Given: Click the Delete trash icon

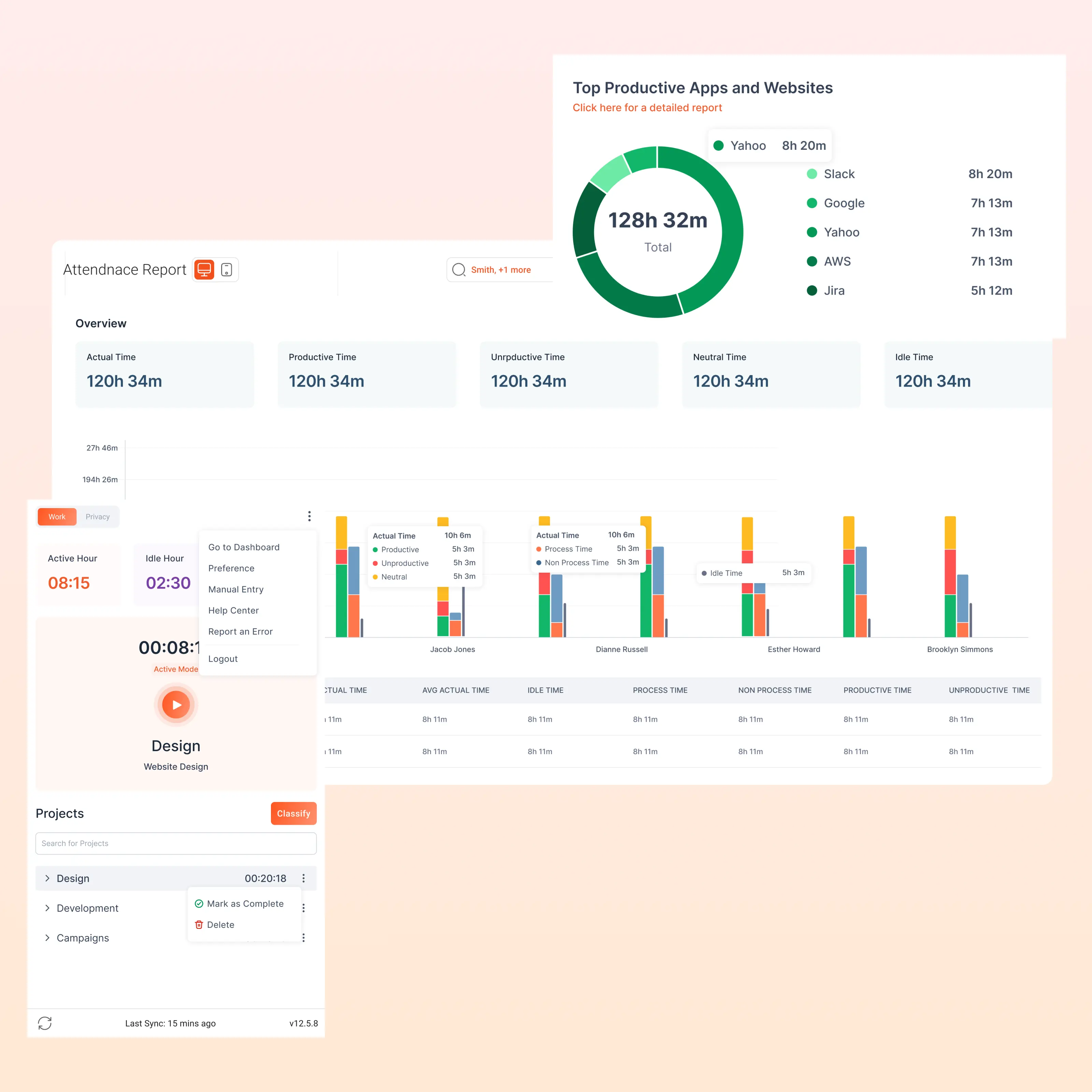Looking at the screenshot, I should pyautogui.click(x=199, y=925).
